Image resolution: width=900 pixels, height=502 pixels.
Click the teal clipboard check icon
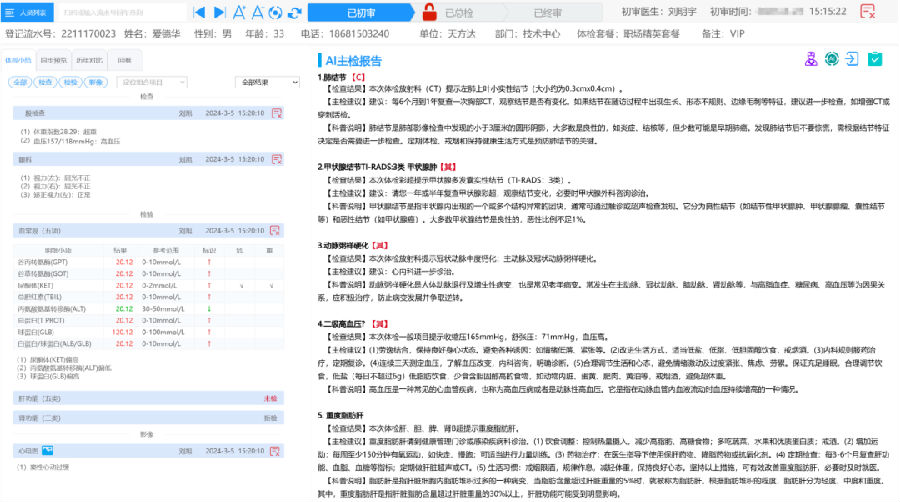point(874,60)
